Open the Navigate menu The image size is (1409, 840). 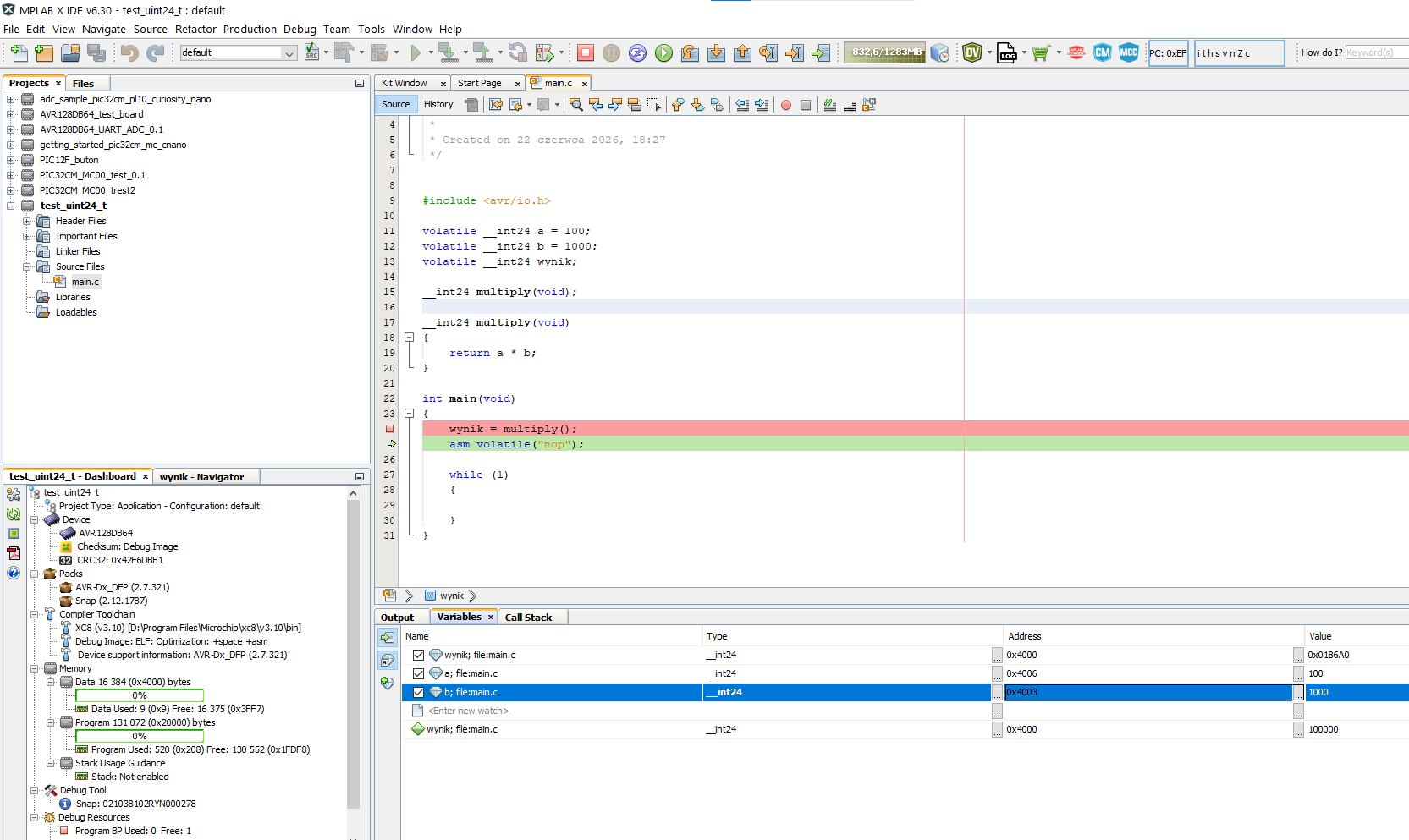(104, 29)
